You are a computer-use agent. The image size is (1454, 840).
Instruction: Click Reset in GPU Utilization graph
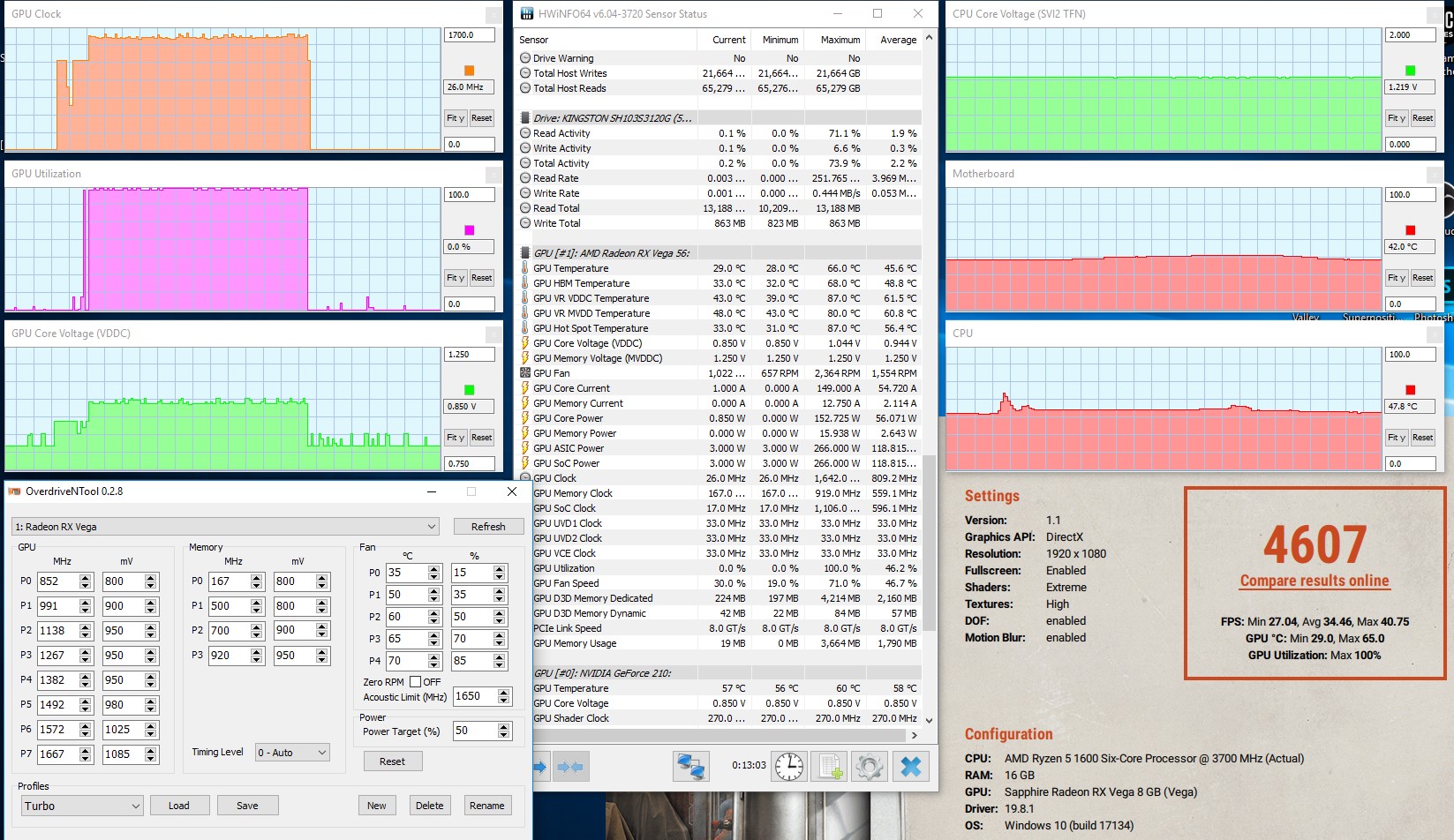pyautogui.click(x=481, y=278)
